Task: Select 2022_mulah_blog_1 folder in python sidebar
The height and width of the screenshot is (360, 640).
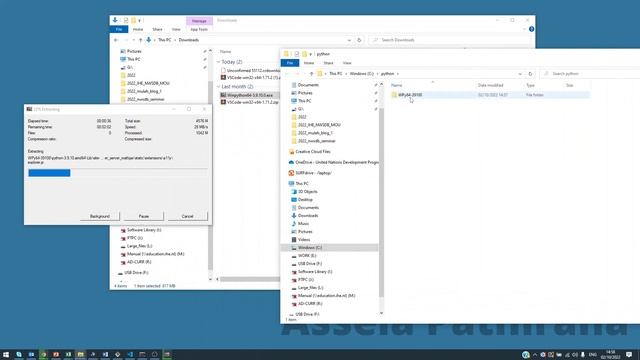Action: pos(315,133)
